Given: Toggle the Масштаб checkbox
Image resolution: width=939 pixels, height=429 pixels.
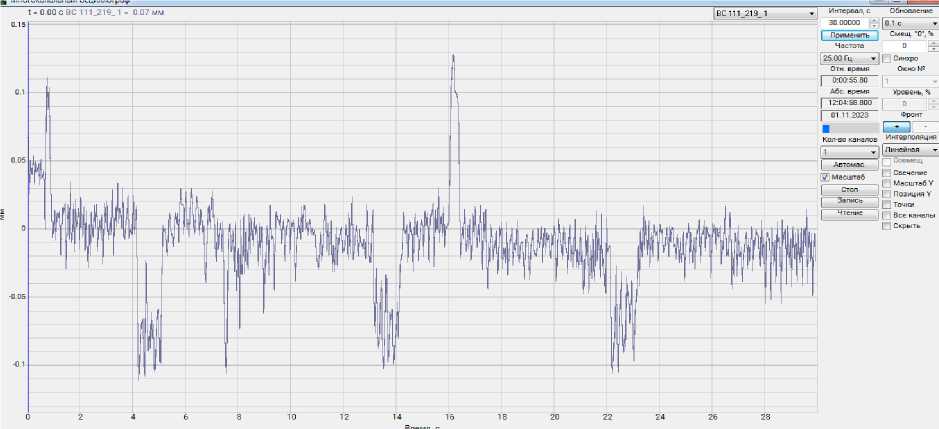Looking at the screenshot, I should point(825,177).
